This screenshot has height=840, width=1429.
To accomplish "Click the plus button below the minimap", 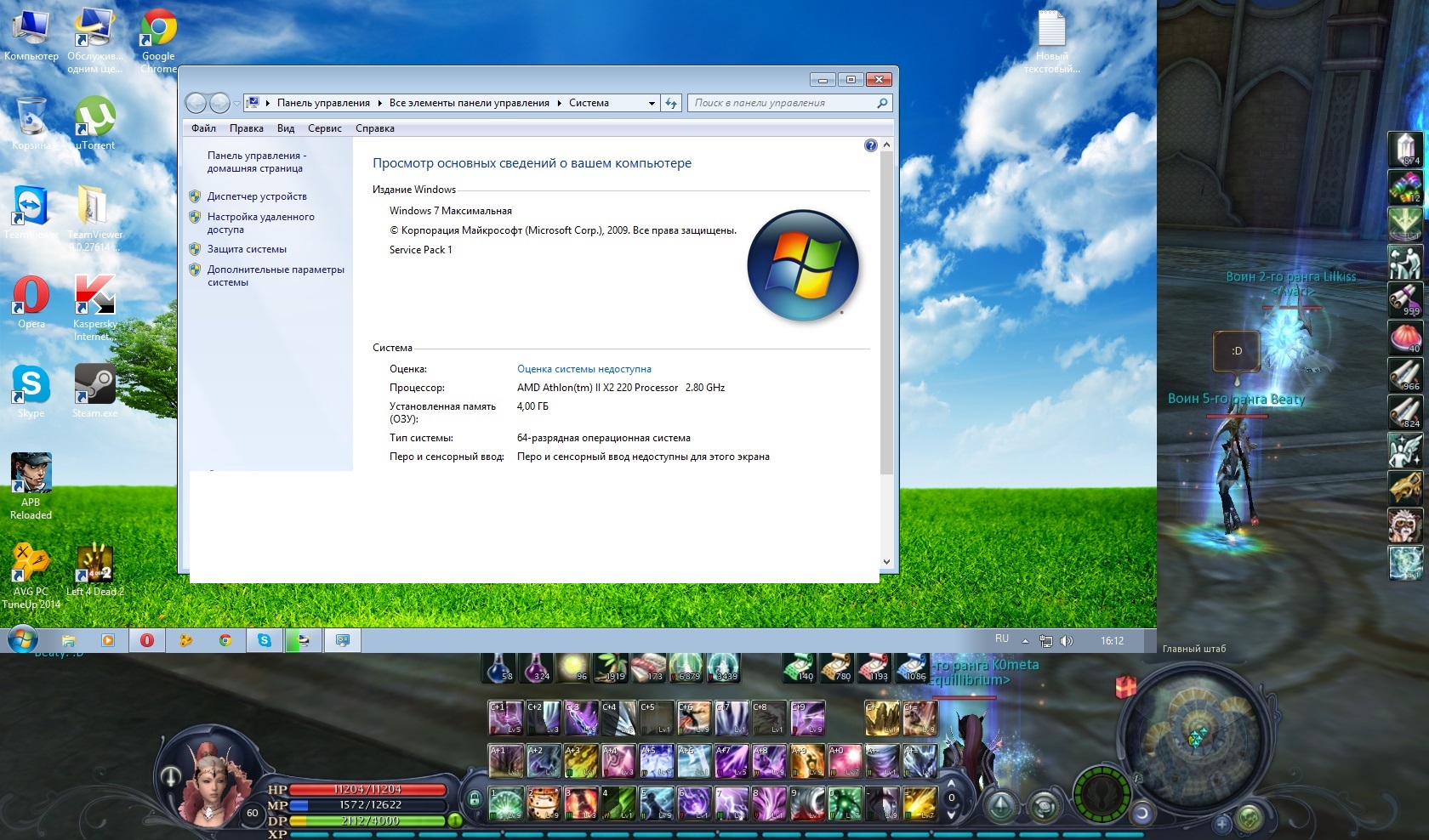I will [1222, 823].
